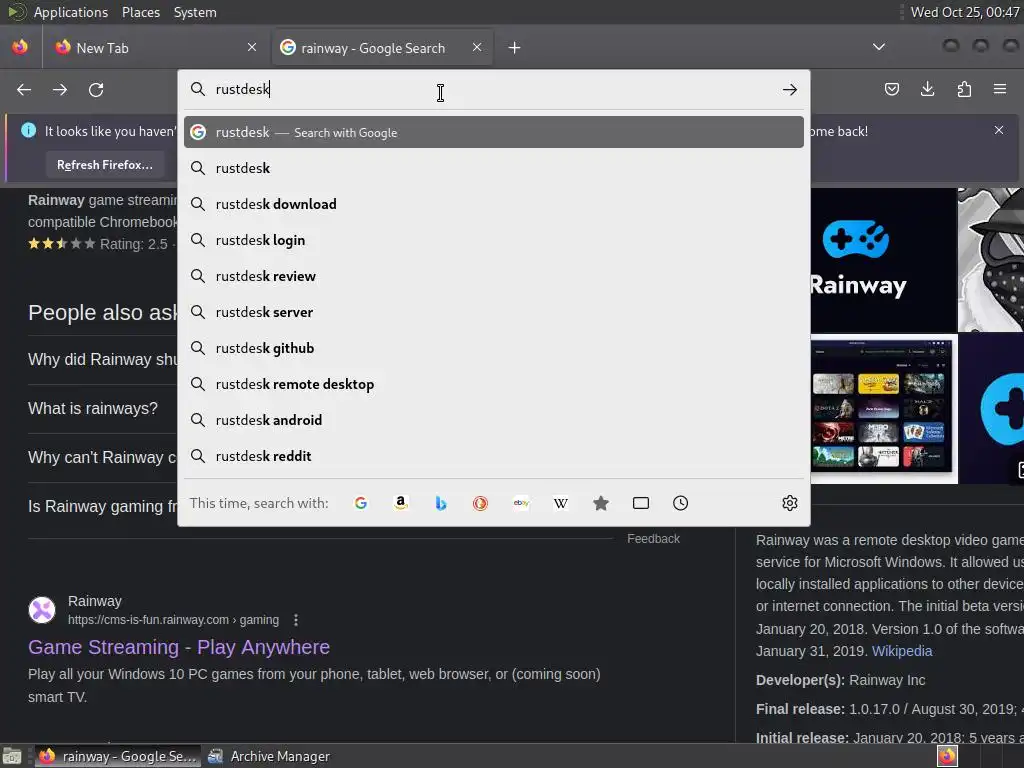Select 'rustdesk review' suggestion
This screenshot has width=1024, height=768.
click(494, 276)
